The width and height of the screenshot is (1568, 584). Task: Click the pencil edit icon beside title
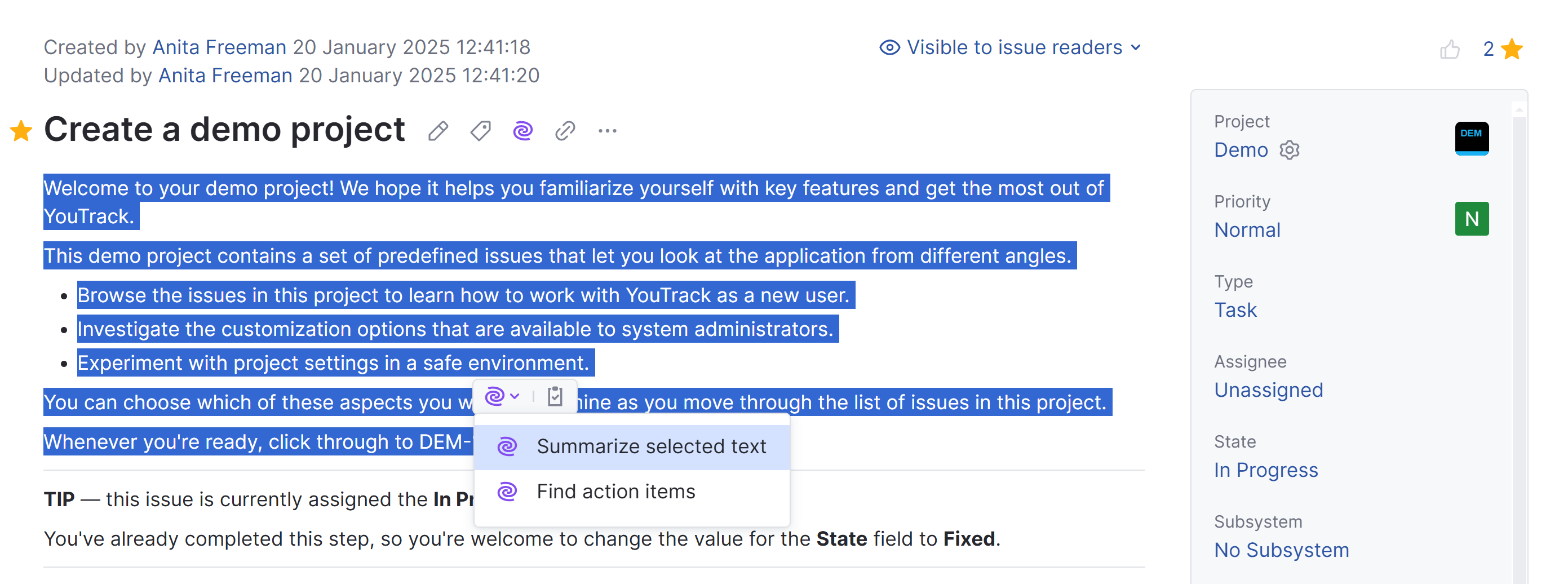point(437,131)
